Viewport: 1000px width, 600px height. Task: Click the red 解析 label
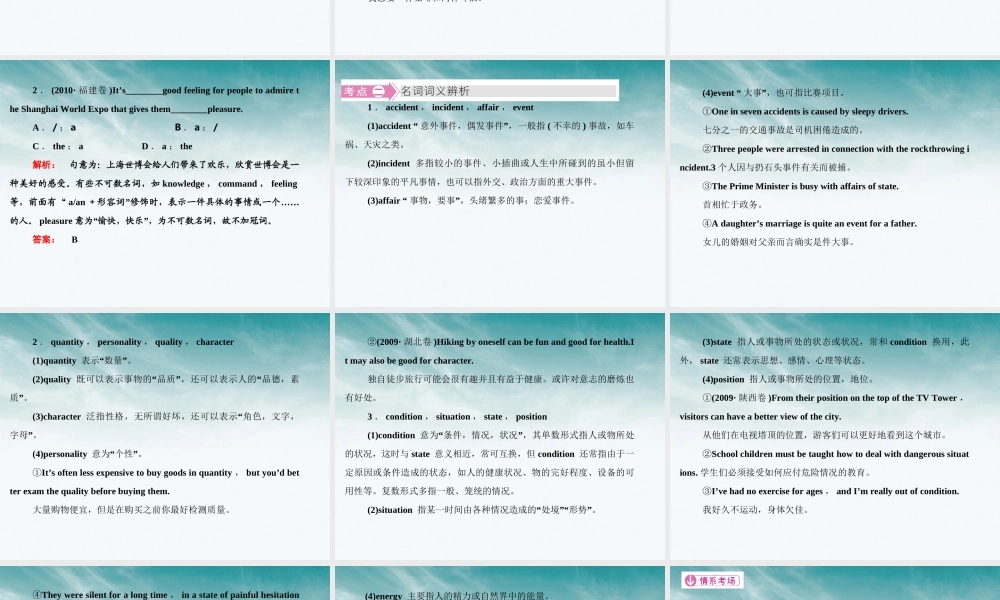pos(44,165)
